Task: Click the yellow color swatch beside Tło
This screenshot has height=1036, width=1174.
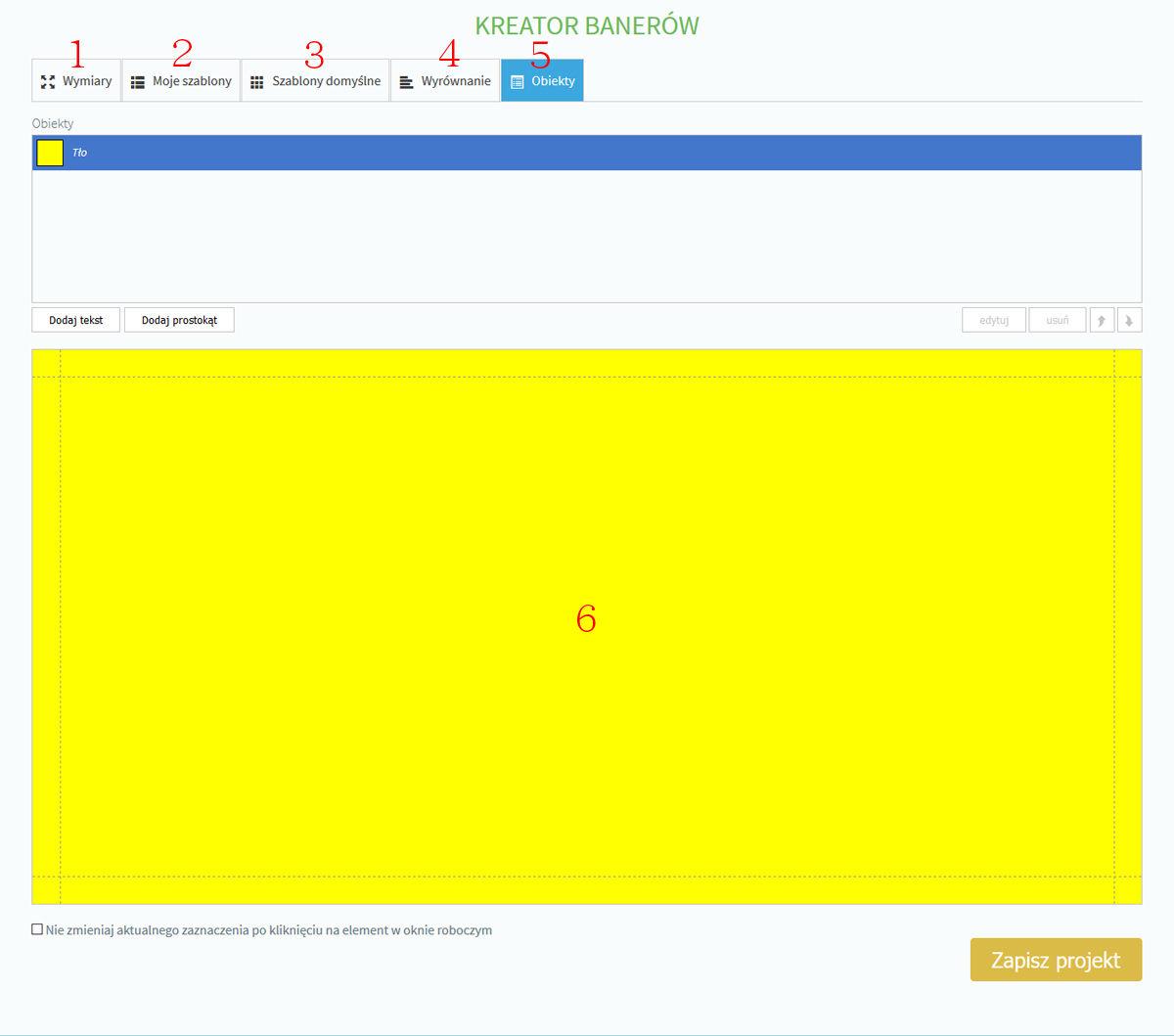Action: pos(50,153)
